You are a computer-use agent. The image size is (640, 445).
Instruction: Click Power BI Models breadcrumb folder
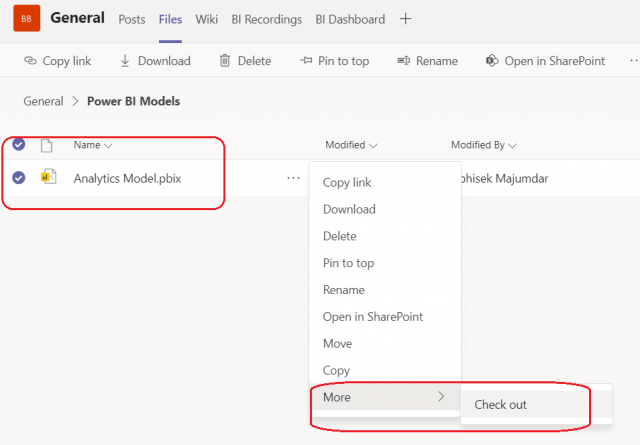133,101
